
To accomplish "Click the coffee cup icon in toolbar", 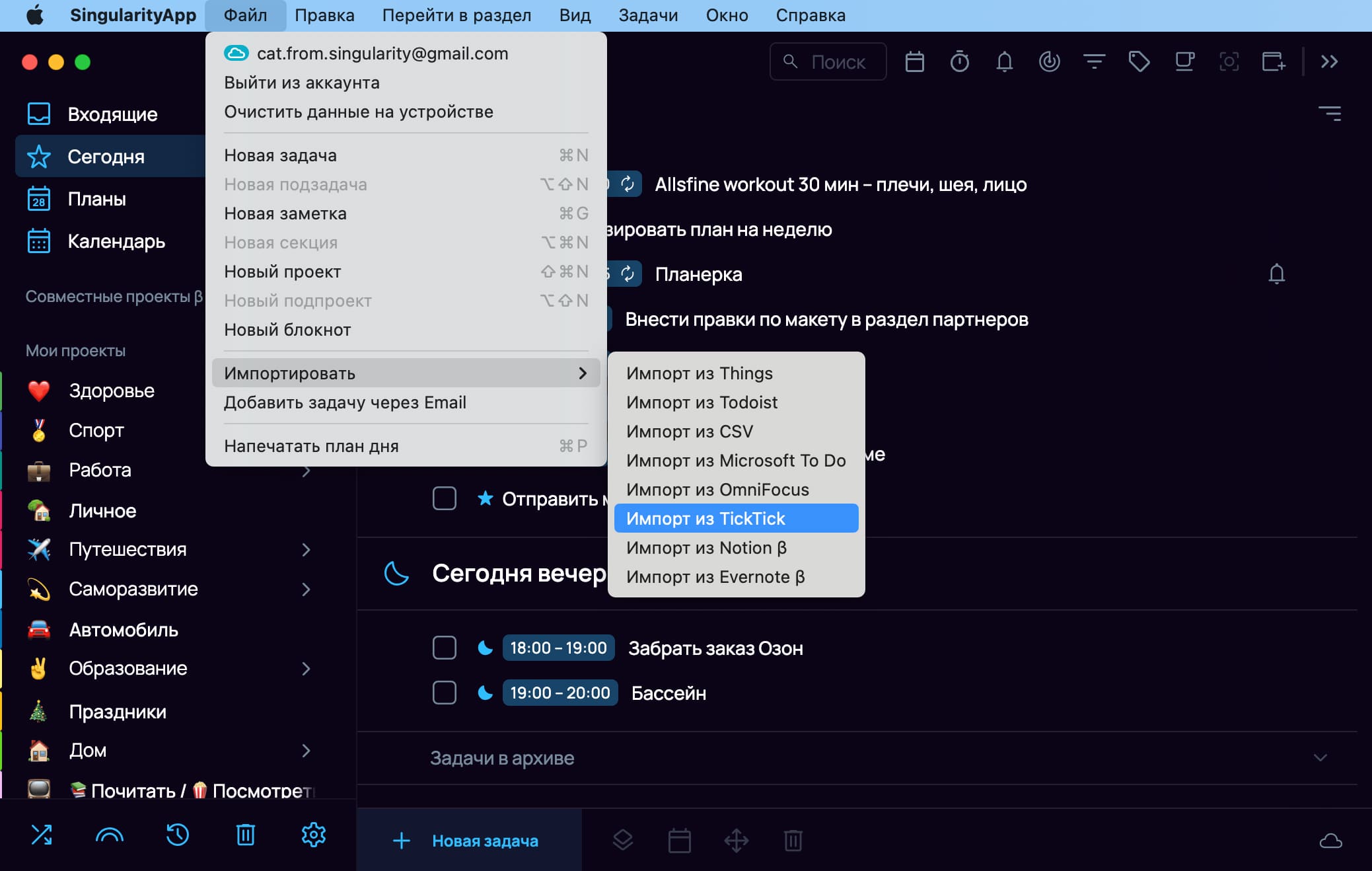I will click(1184, 61).
